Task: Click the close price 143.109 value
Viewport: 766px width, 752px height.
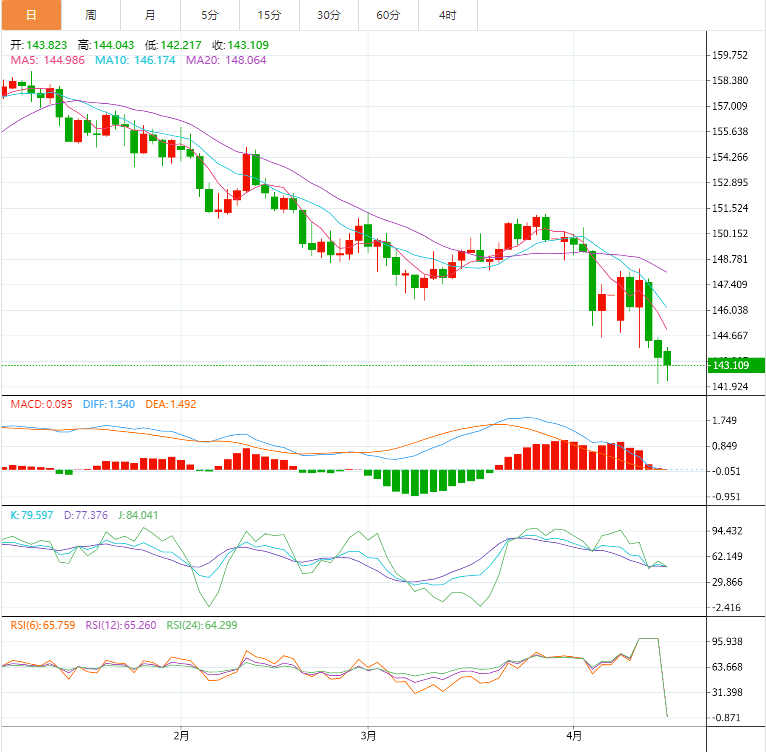Action: pyautogui.click(x=248, y=45)
